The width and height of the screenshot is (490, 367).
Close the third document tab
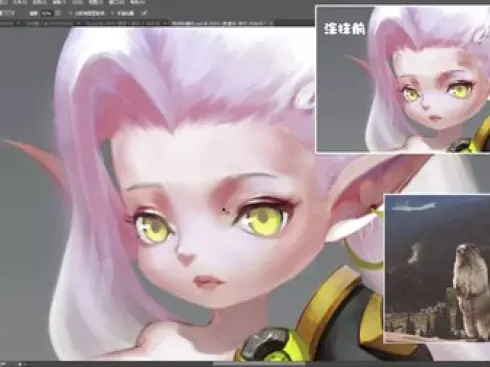(x=165, y=23)
